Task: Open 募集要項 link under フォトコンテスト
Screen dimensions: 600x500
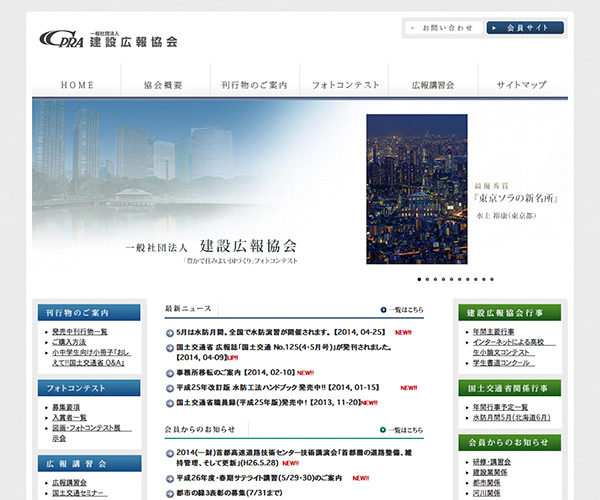Action: click(x=67, y=407)
